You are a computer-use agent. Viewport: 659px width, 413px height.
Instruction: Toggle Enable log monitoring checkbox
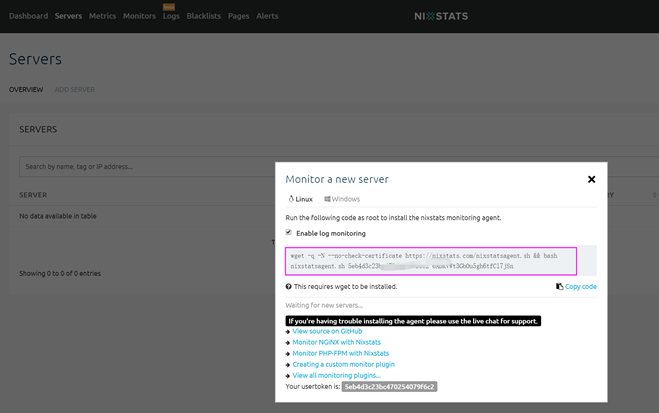pos(288,232)
